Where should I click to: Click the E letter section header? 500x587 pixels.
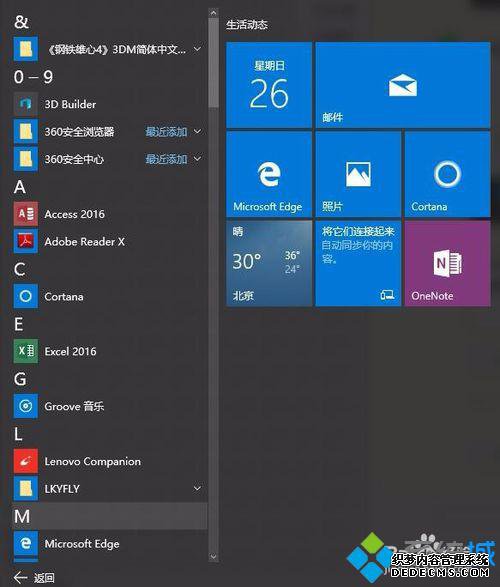(x=19, y=324)
